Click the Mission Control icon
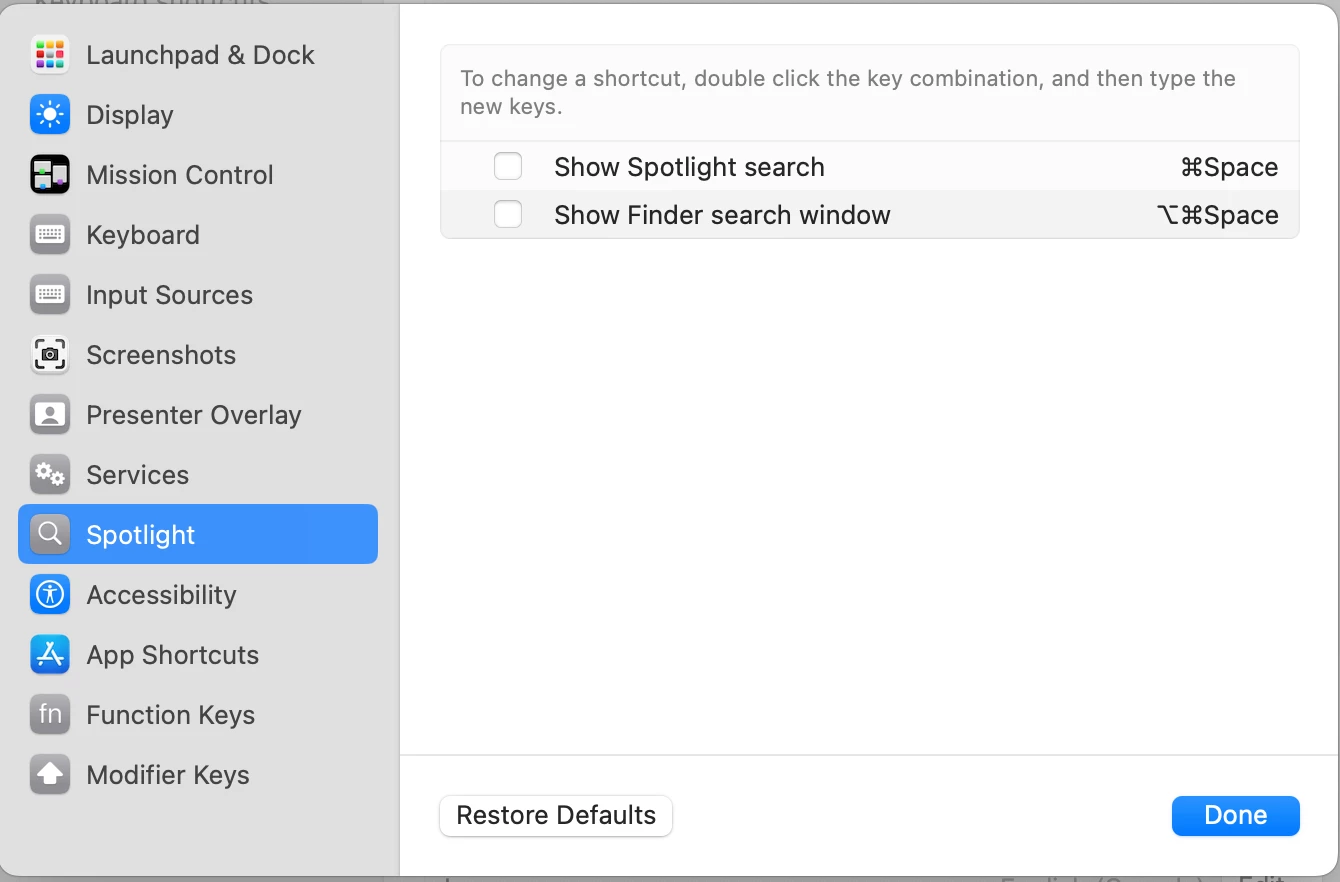This screenshot has height=882, width=1340. pyautogui.click(x=50, y=175)
